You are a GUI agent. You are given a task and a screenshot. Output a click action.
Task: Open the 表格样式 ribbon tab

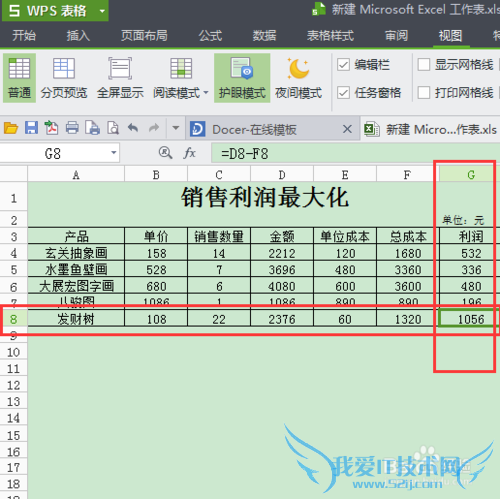point(330,35)
